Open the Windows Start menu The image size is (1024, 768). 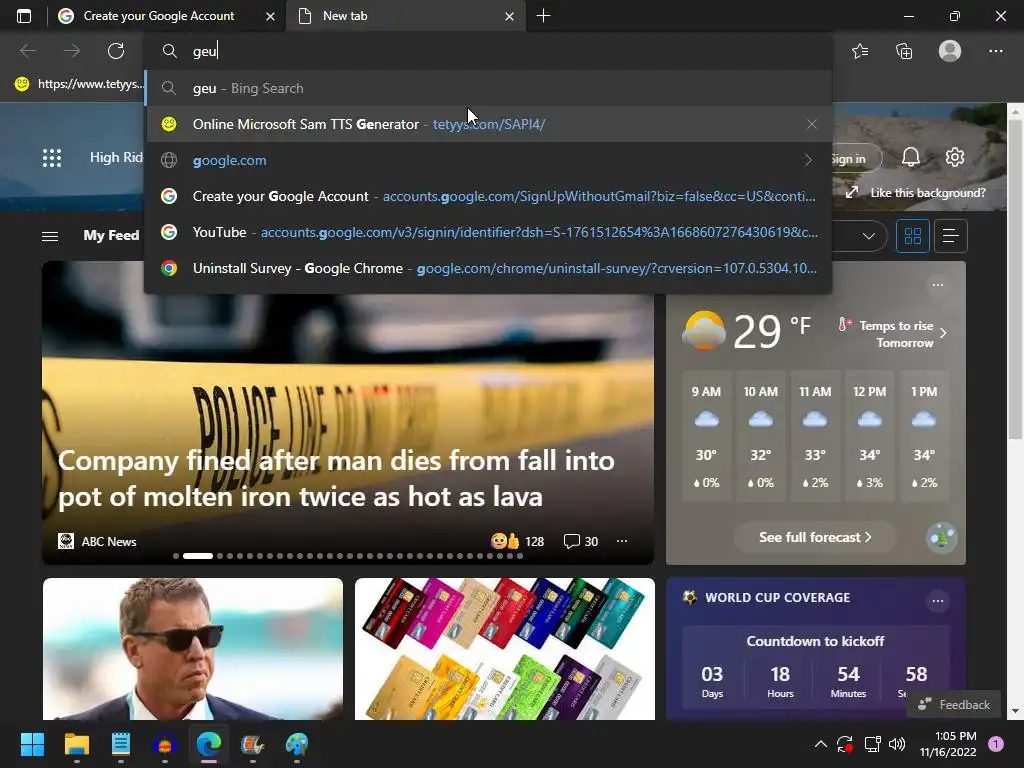click(32, 744)
